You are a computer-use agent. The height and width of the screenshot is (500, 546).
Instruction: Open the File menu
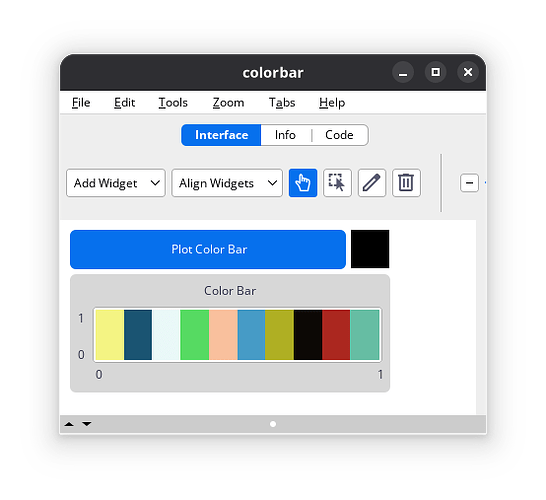(x=81, y=103)
